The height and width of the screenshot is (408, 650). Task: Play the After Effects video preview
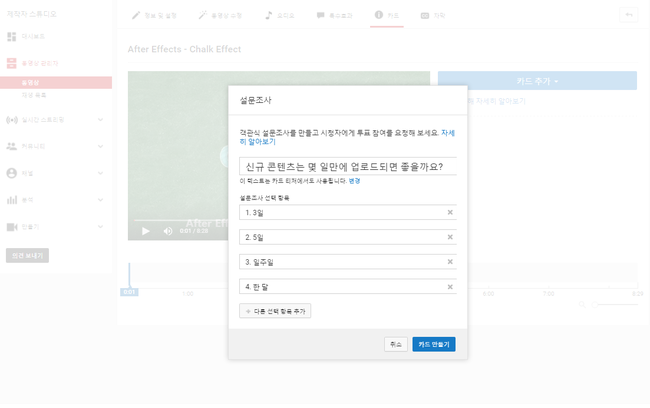tap(146, 231)
